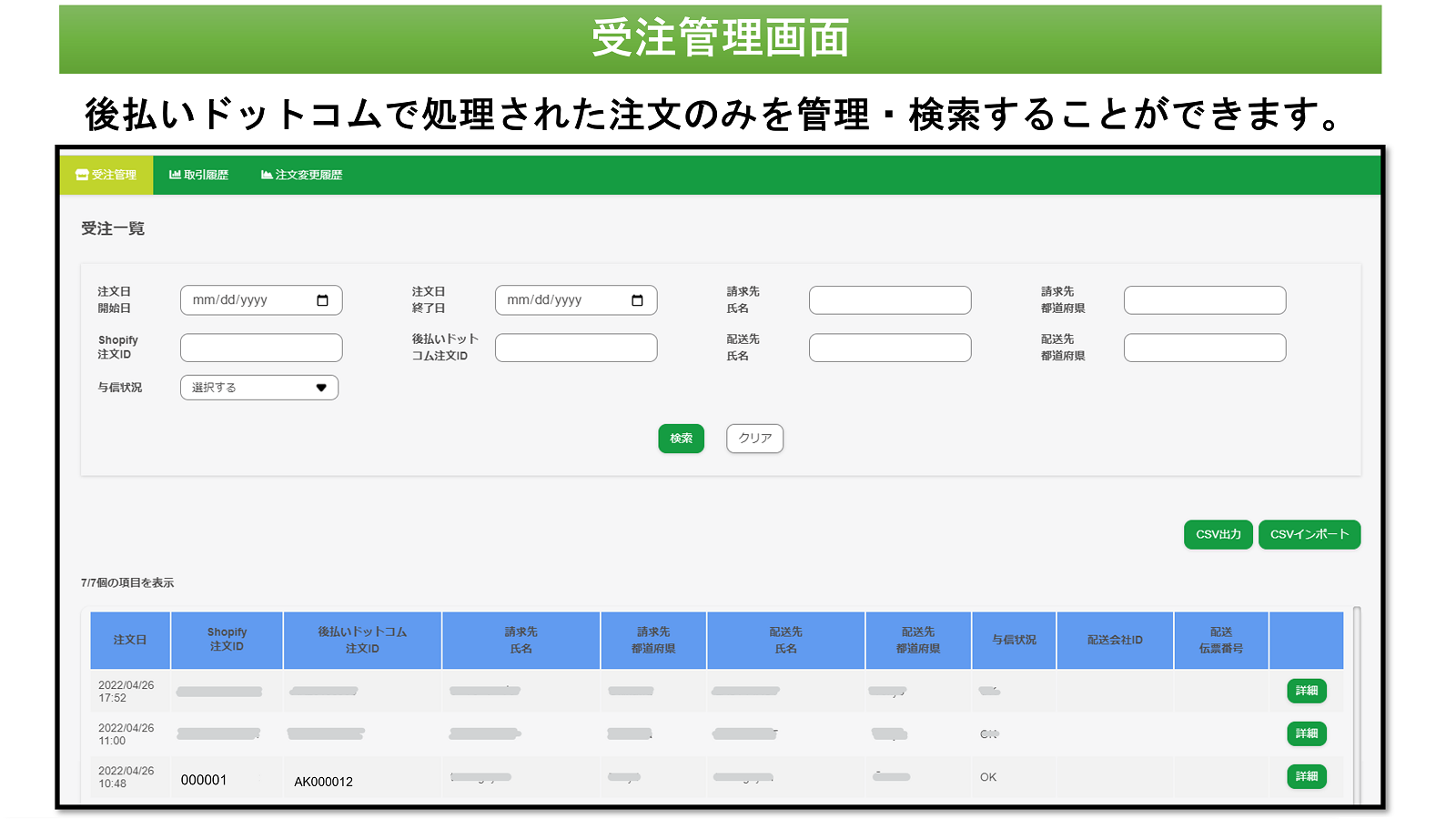
Task: Focus the 配送先都道府県 input field
Action: point(1205,348)
